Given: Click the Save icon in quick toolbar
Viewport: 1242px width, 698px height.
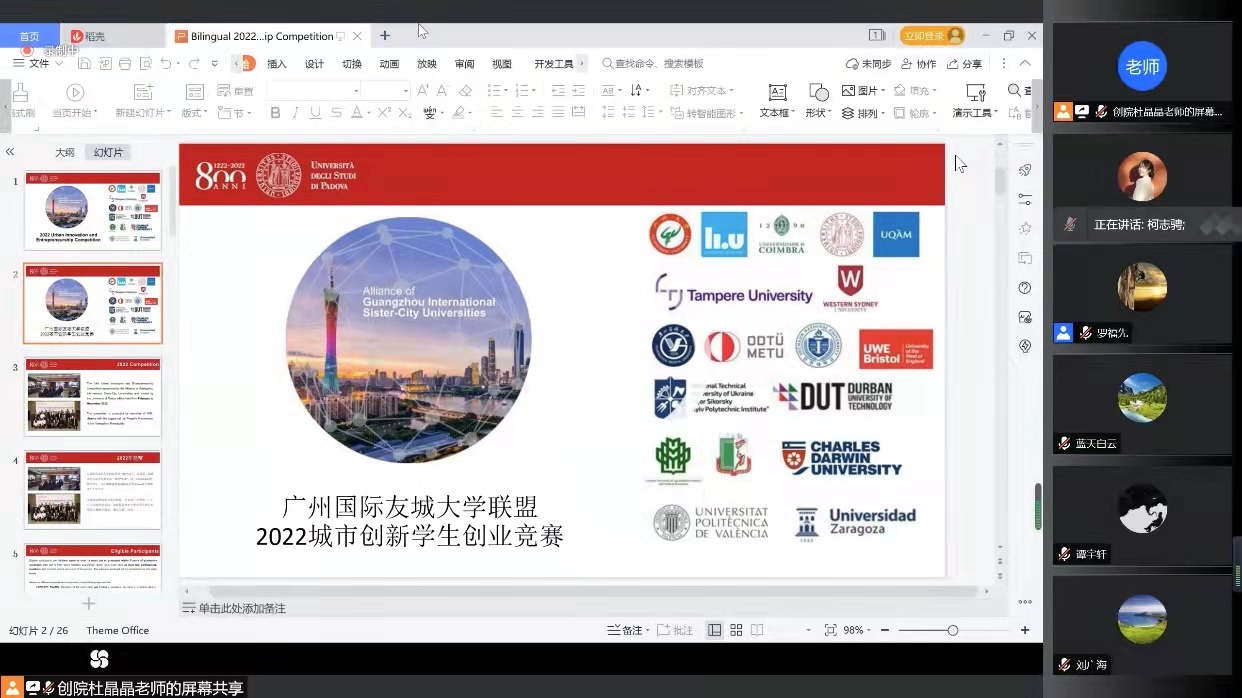Looking at the screenshot, I should [x=84, y=64].
